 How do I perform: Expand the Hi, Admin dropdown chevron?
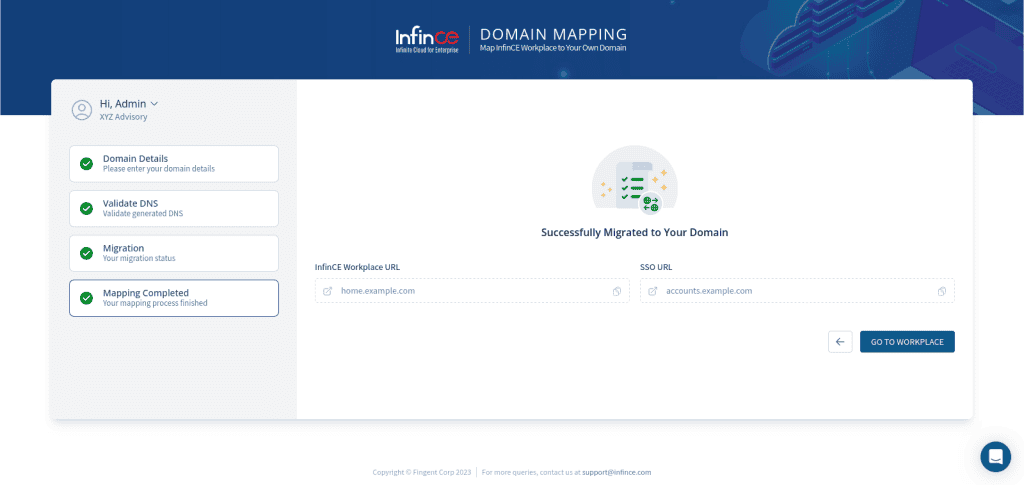point(155,104)
